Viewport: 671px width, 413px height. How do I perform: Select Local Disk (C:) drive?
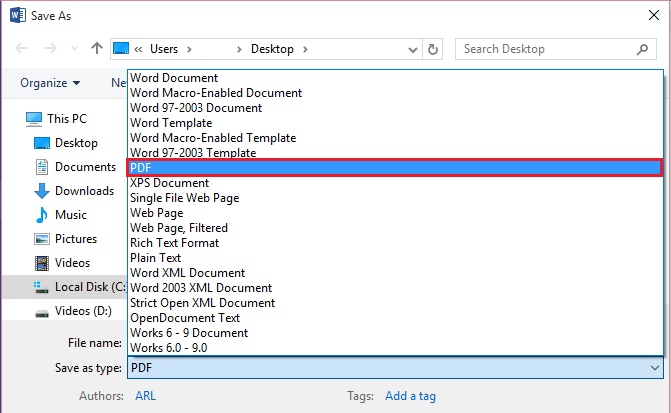pos(90,287)
